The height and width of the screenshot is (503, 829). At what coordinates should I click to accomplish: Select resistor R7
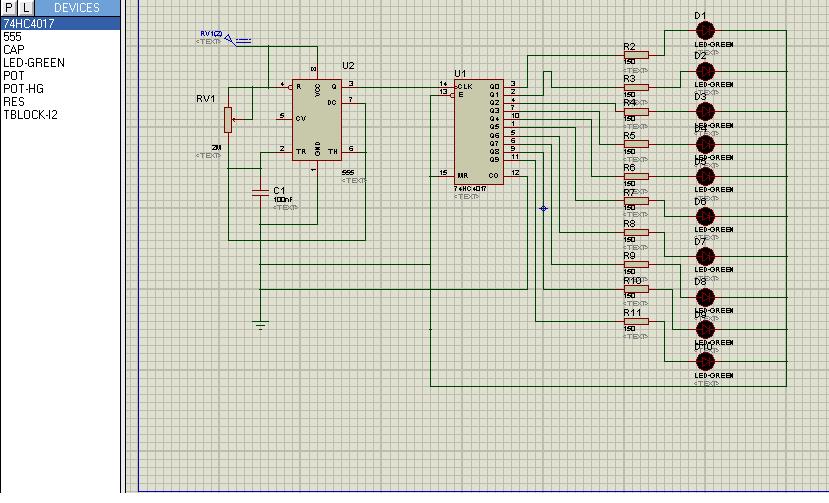pyautogui.click(x=636, y=200)
